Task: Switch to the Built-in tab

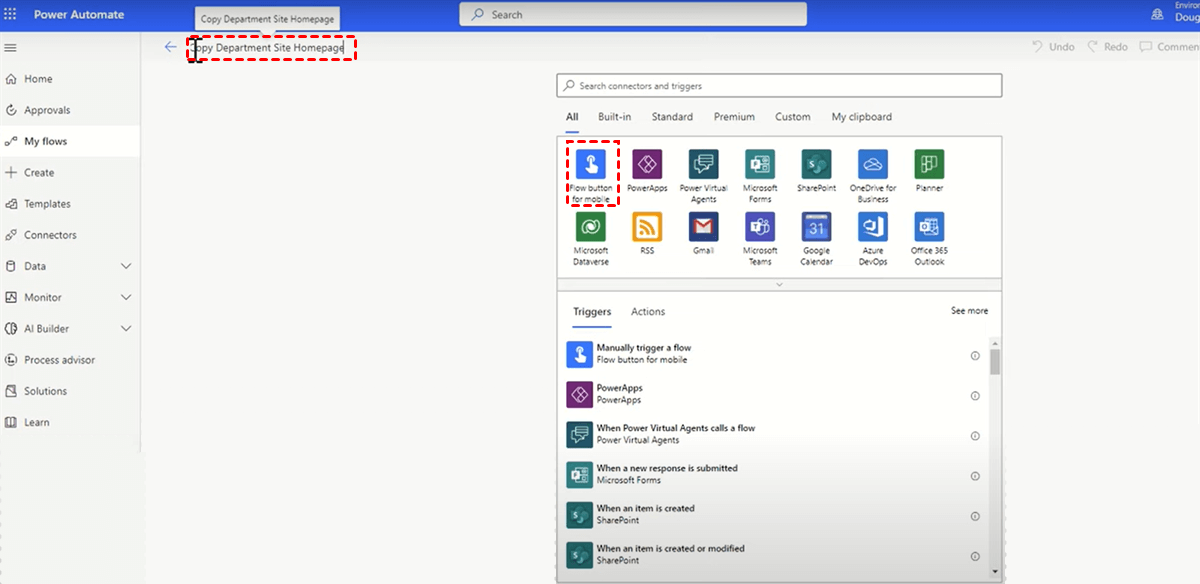Action: click(x=614, y=117)
